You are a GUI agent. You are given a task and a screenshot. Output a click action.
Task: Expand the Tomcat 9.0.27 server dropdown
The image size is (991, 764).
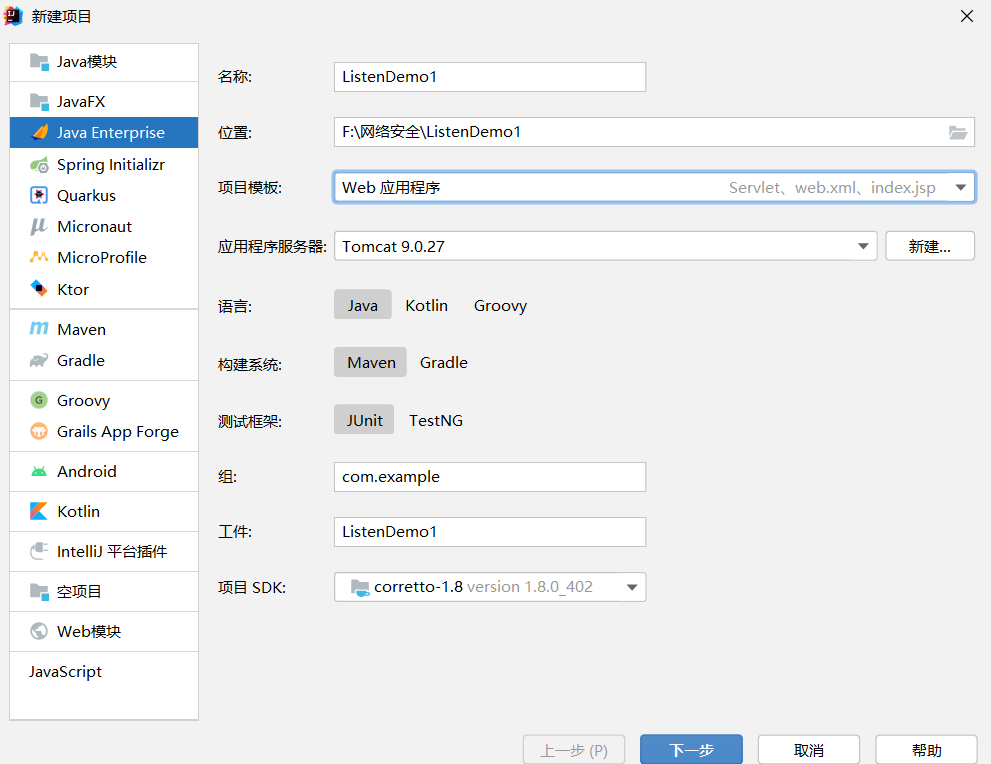(x=863, y=246)
